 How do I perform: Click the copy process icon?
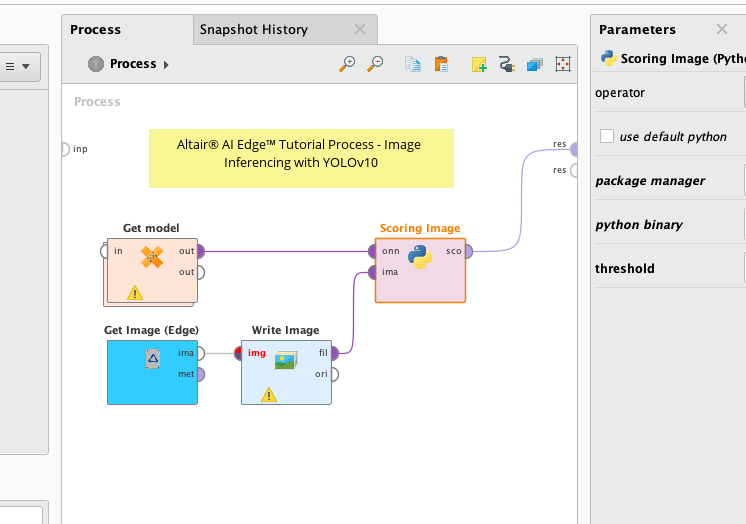[x=413, y=64]
